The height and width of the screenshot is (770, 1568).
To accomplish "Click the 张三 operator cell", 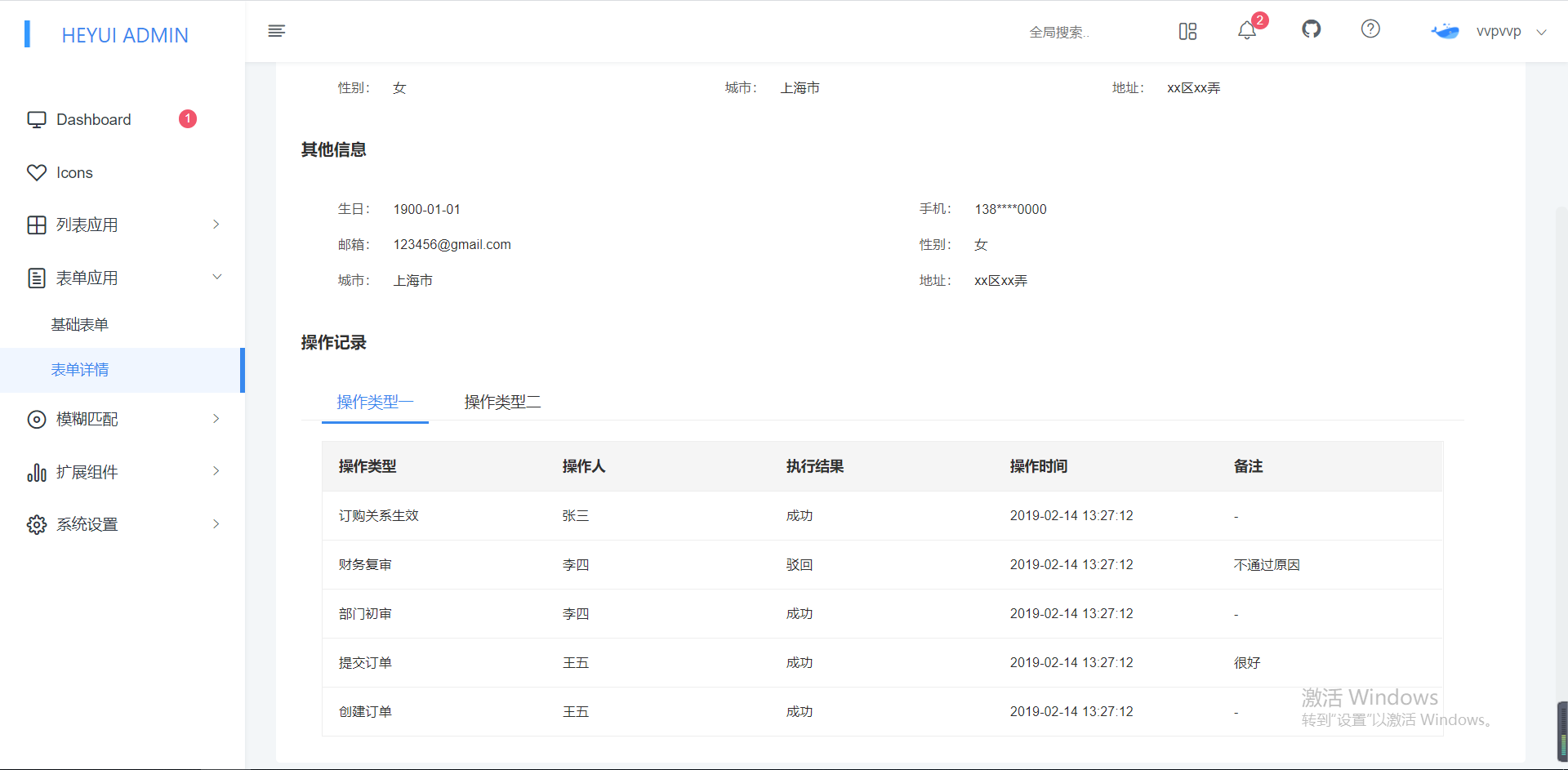I will coord(576,516).
